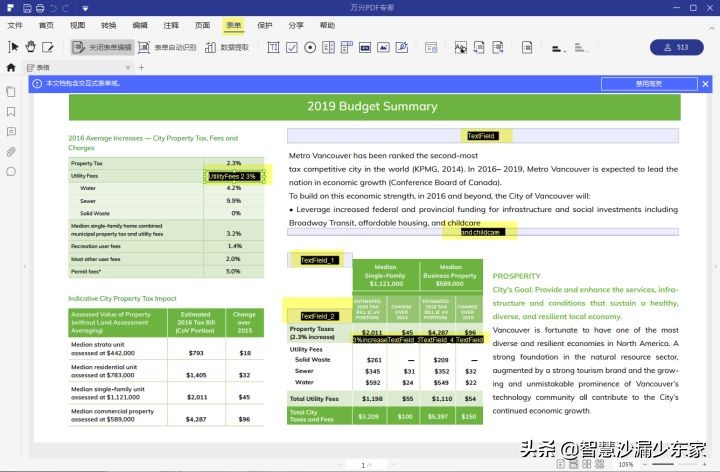Image resolution: width=720 pixels, height=472 pixels.
Task: Click the 禁用高亮 disable-highlight button
Action: point(649,84)
